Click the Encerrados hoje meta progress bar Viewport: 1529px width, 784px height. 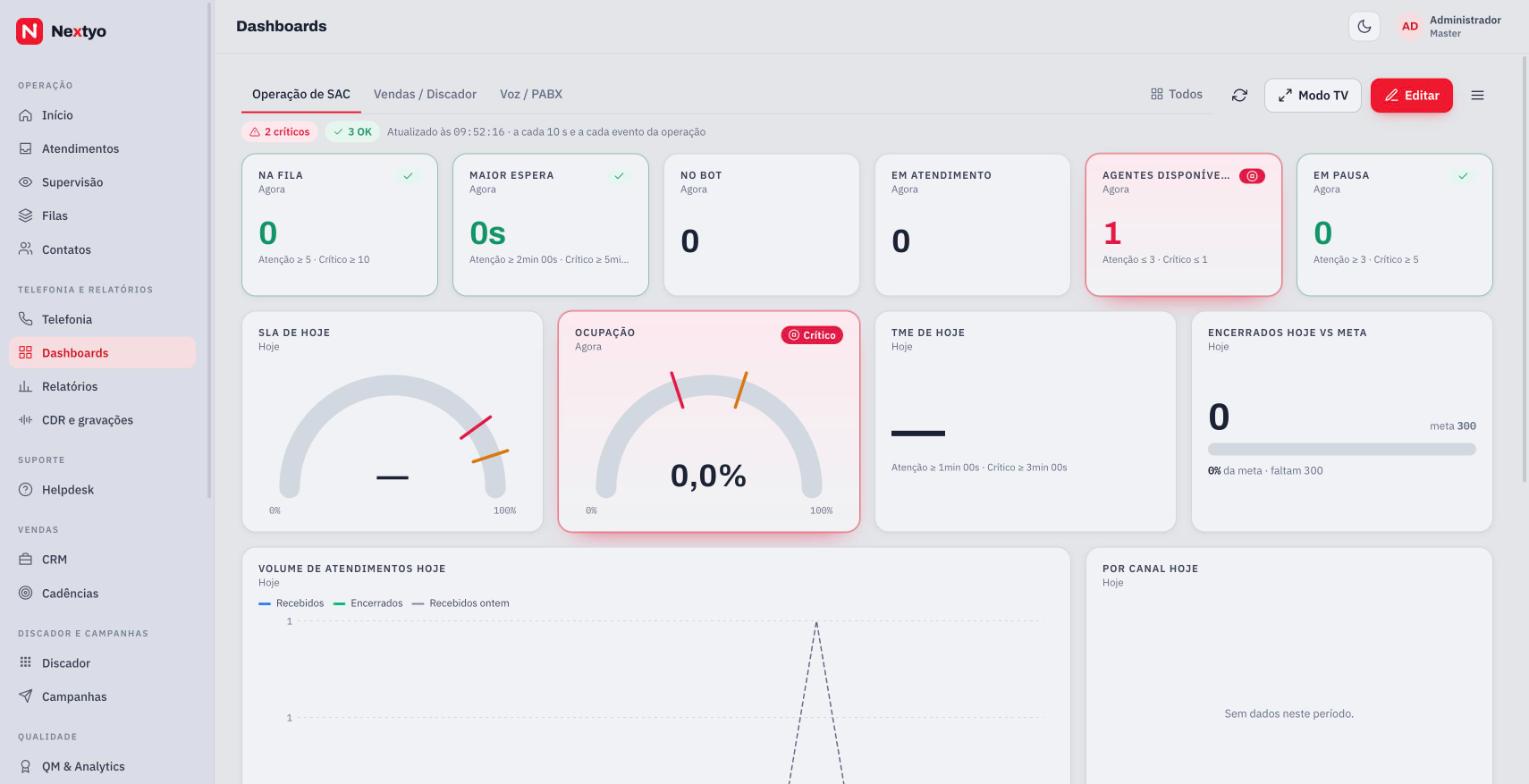1342,449
